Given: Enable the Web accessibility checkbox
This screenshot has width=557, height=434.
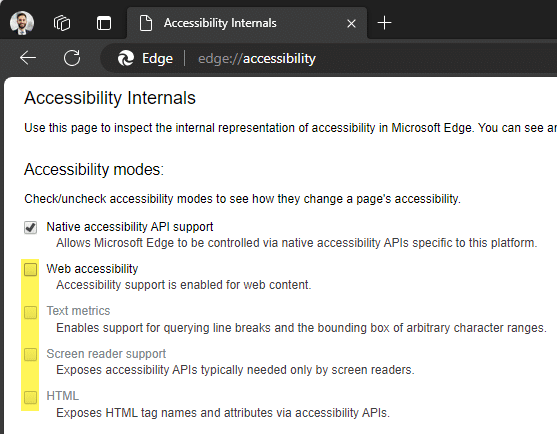Looking at the screenshot, I should click(x=31, y=269).
